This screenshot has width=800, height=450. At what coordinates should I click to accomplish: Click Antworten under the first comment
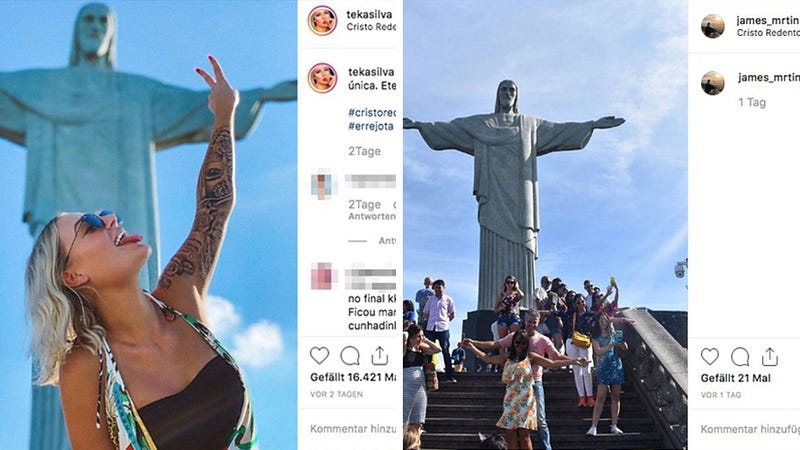tap(372, 216)
